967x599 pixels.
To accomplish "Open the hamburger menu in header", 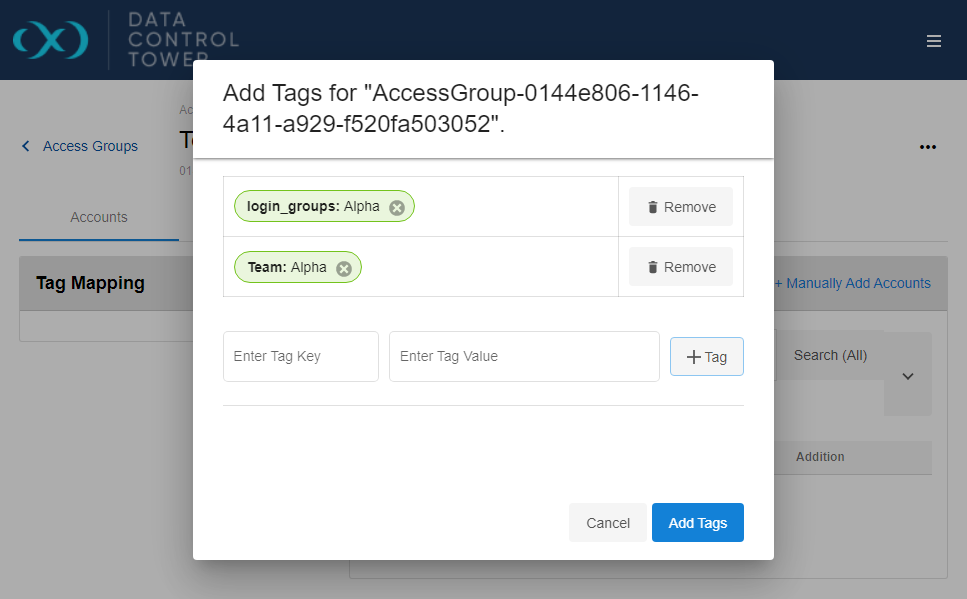I will coord(934,41).
